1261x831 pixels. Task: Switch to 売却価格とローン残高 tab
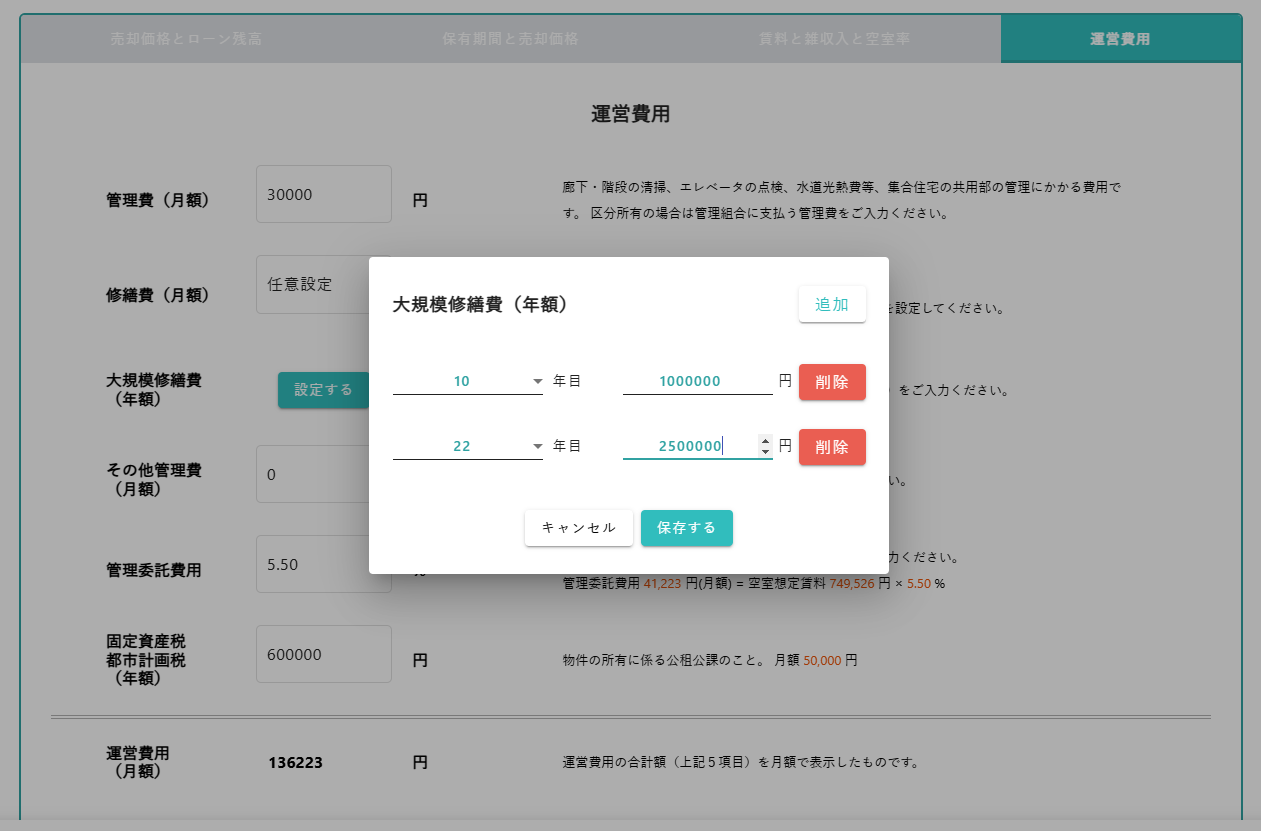(186, 39)
